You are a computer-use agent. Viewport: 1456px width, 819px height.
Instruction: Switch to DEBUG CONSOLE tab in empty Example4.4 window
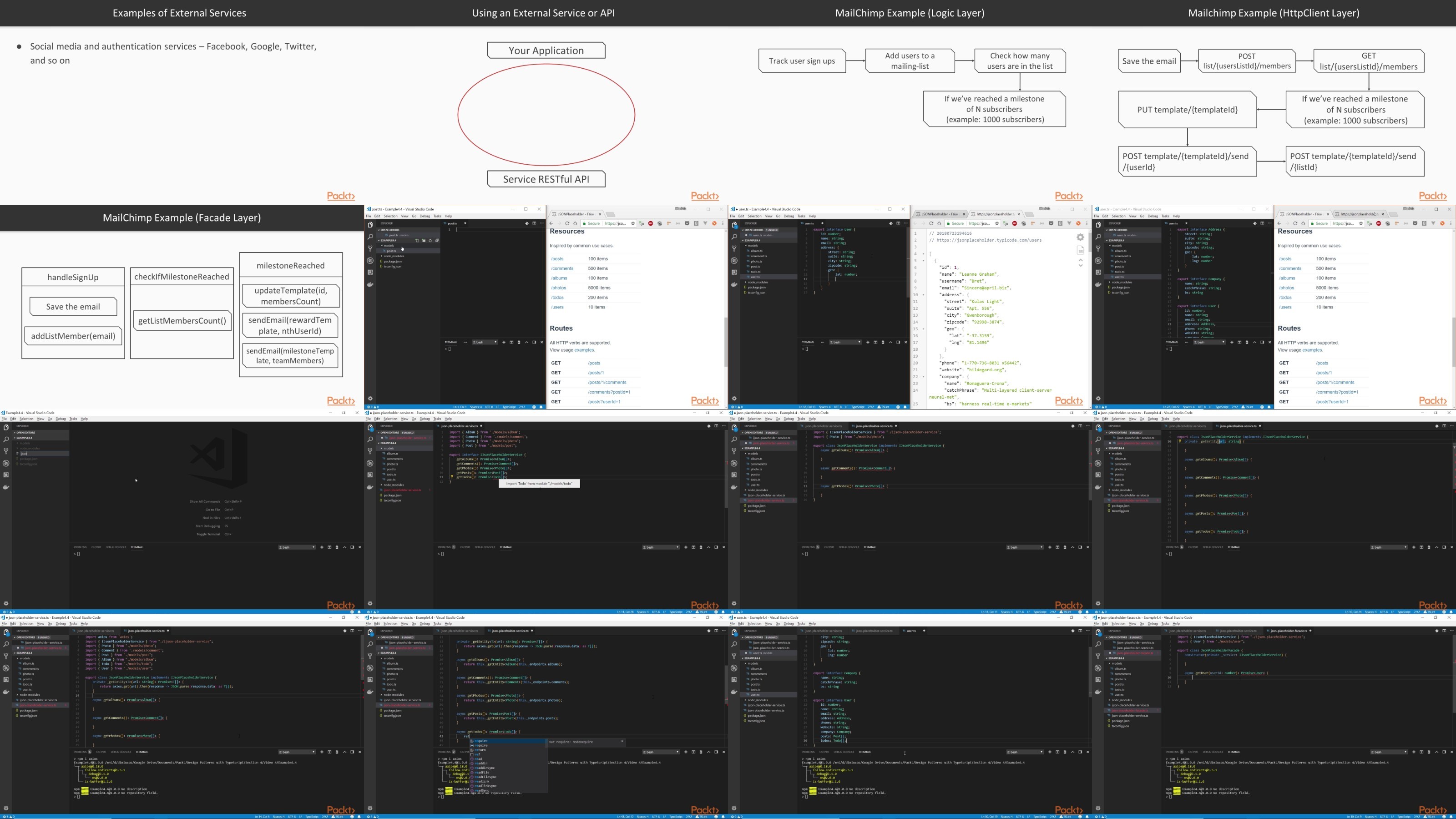pos(116,547)
